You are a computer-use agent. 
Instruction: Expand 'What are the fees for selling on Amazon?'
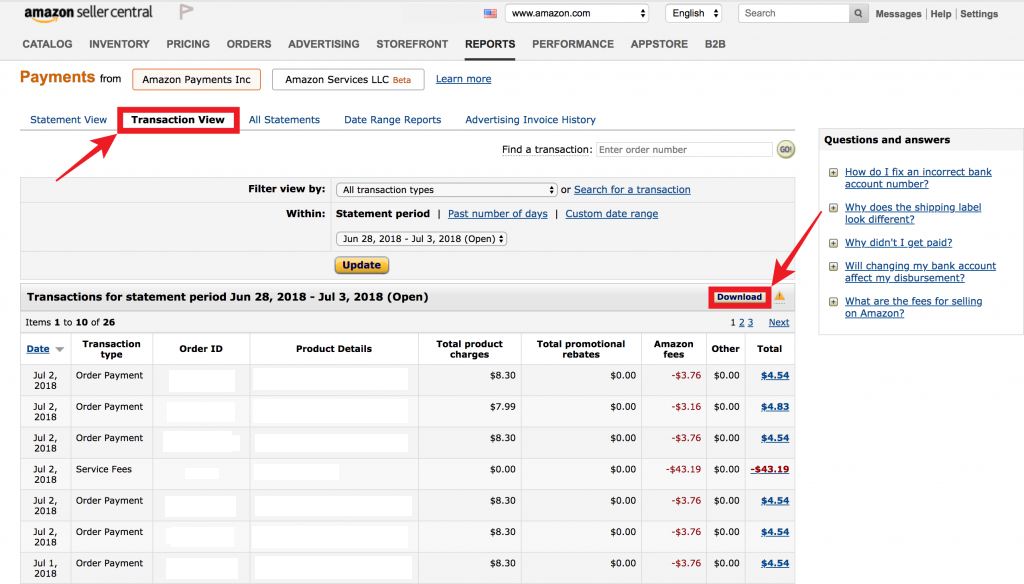(833, 302)
